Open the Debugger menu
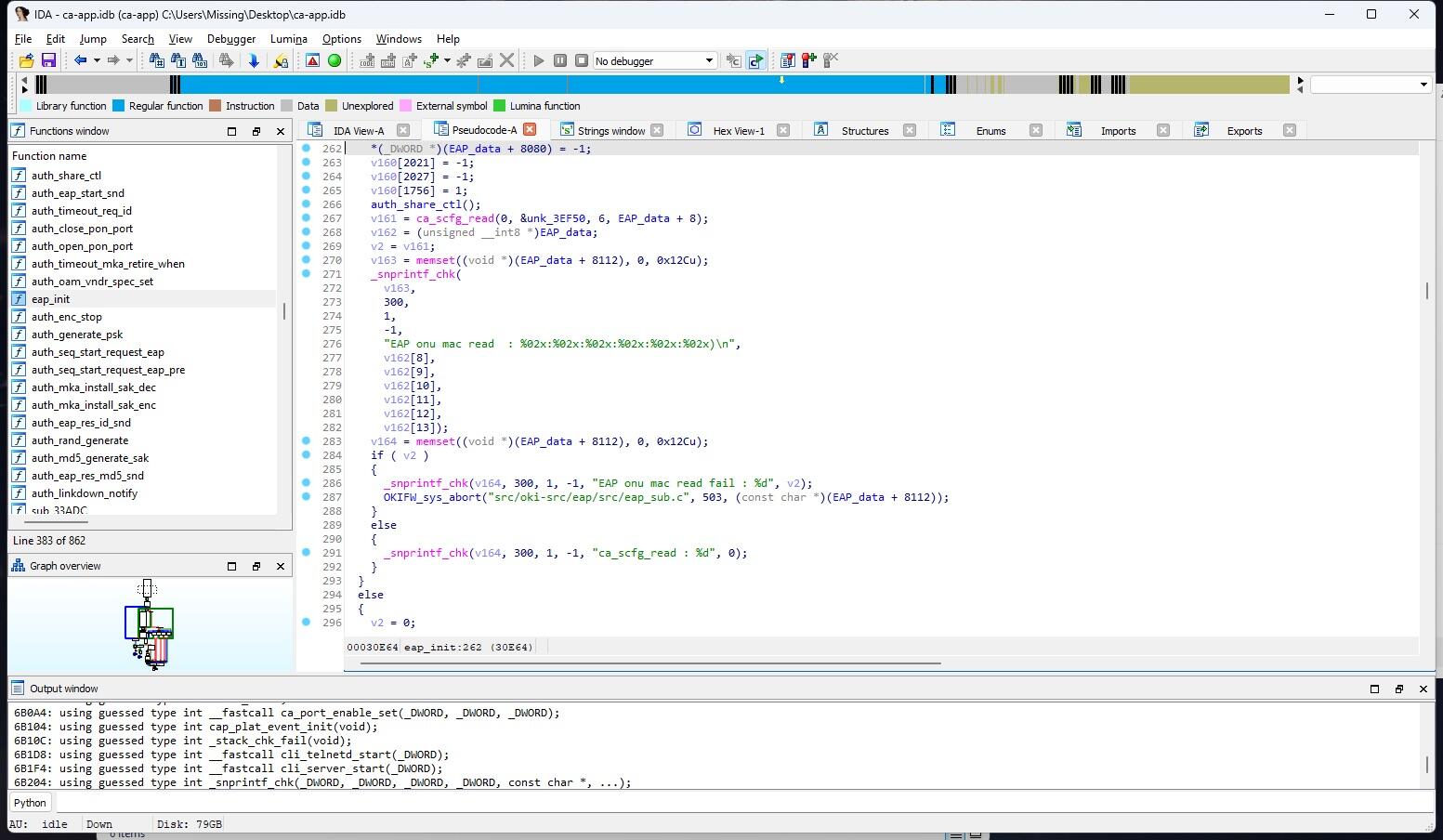The height and width of the screenshot is (840, 1443). (231, 39)
